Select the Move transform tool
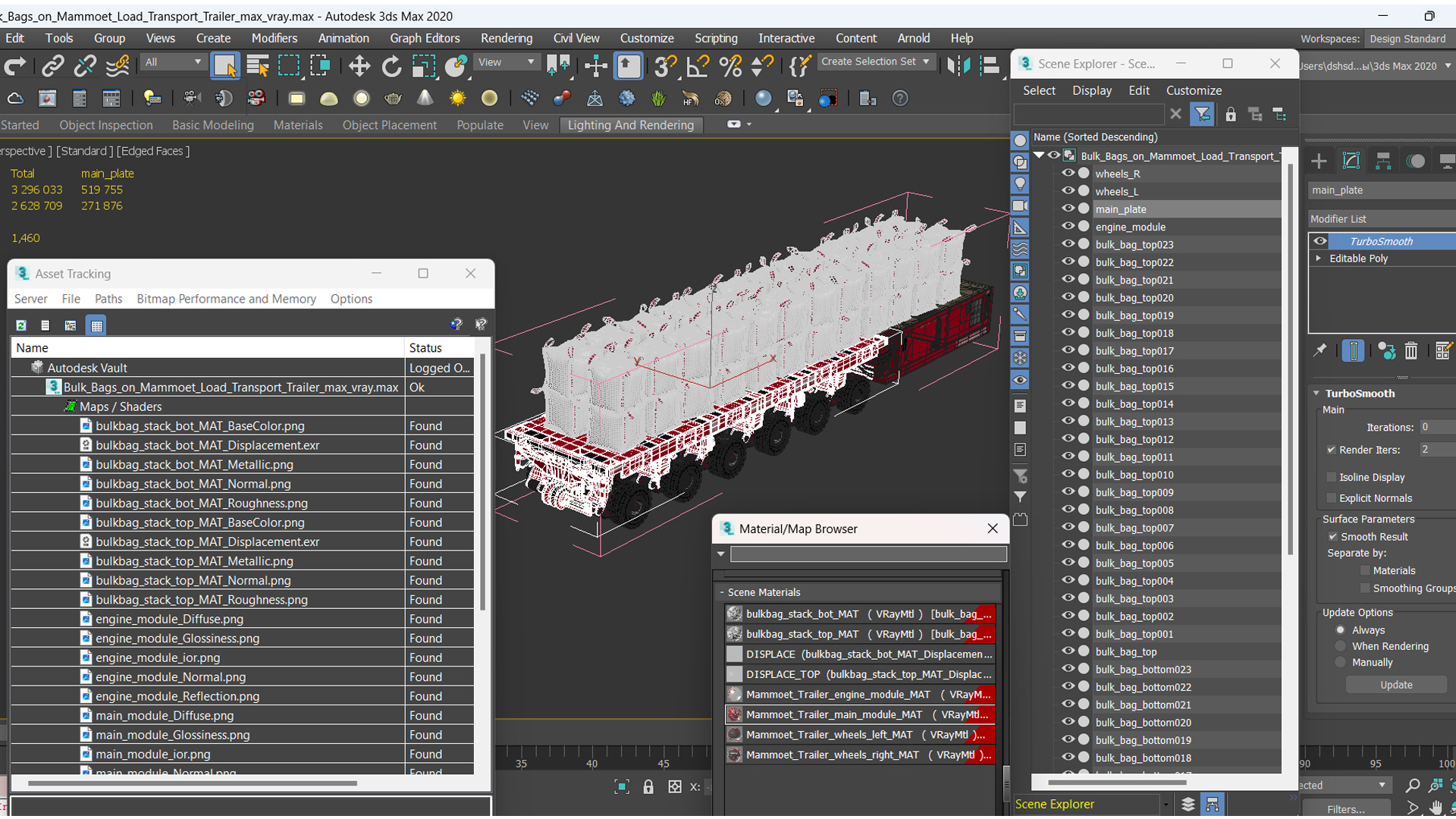1456x819 pixels. pyautogui.click(x=359, y=67)
